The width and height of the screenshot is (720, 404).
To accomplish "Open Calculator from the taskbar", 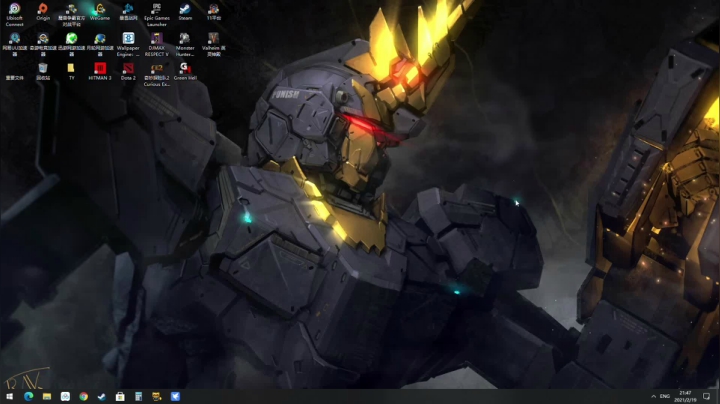I will 138,396.
